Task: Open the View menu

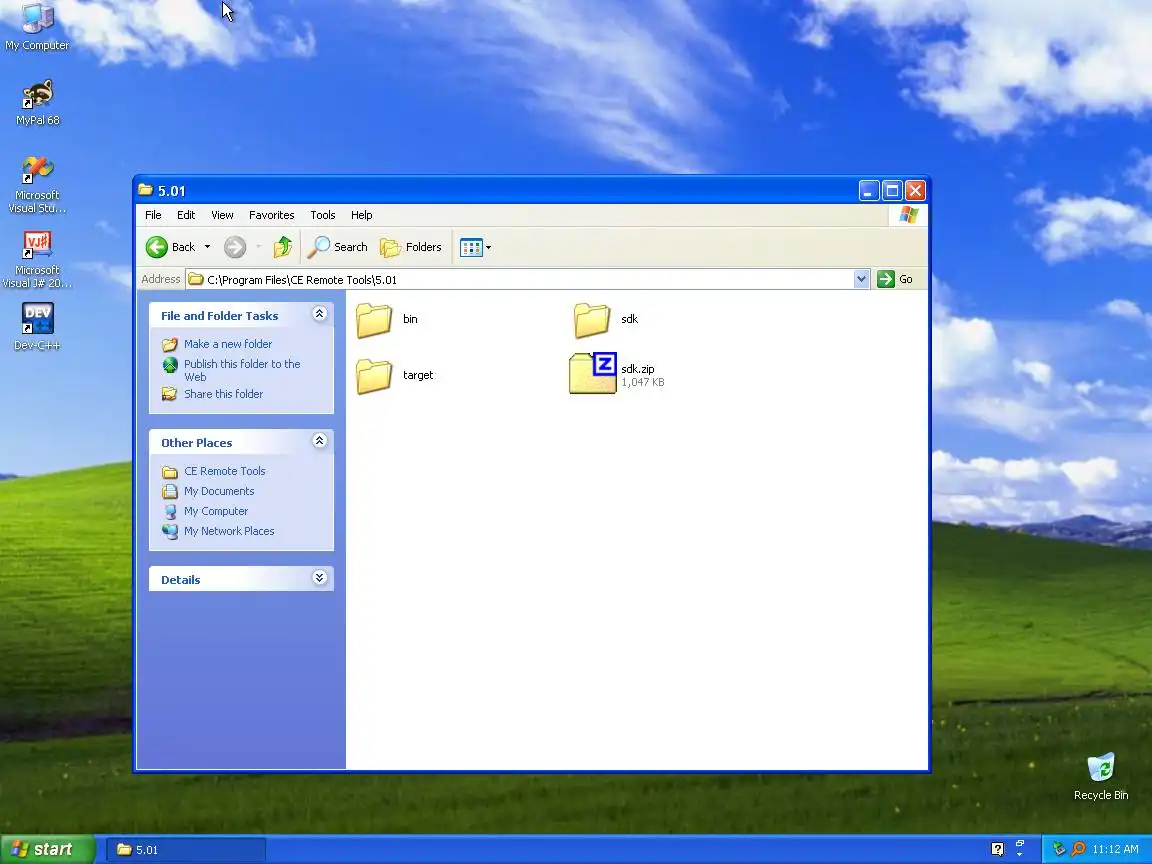Action: (222, 215)
